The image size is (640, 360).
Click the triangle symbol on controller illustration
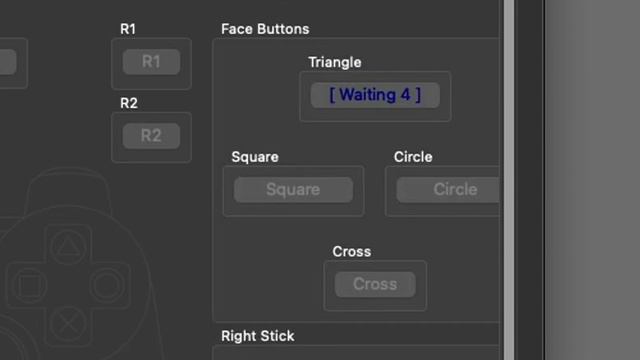pos(68,246)
